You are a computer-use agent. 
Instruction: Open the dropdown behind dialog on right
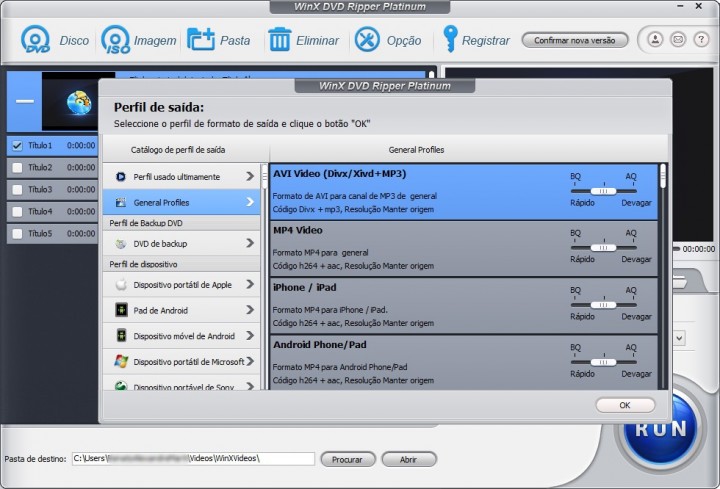tap(679, 339)
